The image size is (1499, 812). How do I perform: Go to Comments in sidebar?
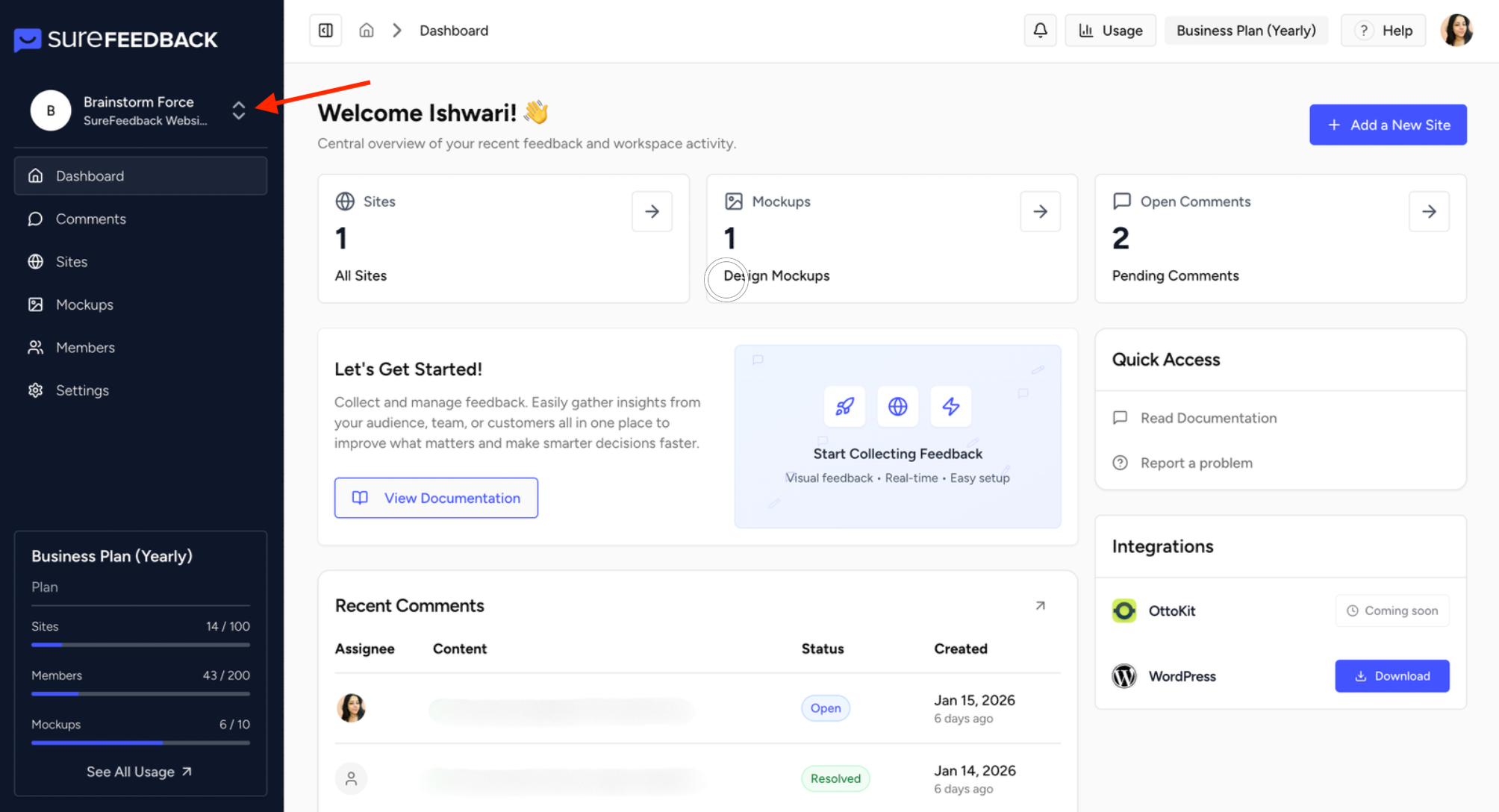point(90,219)
